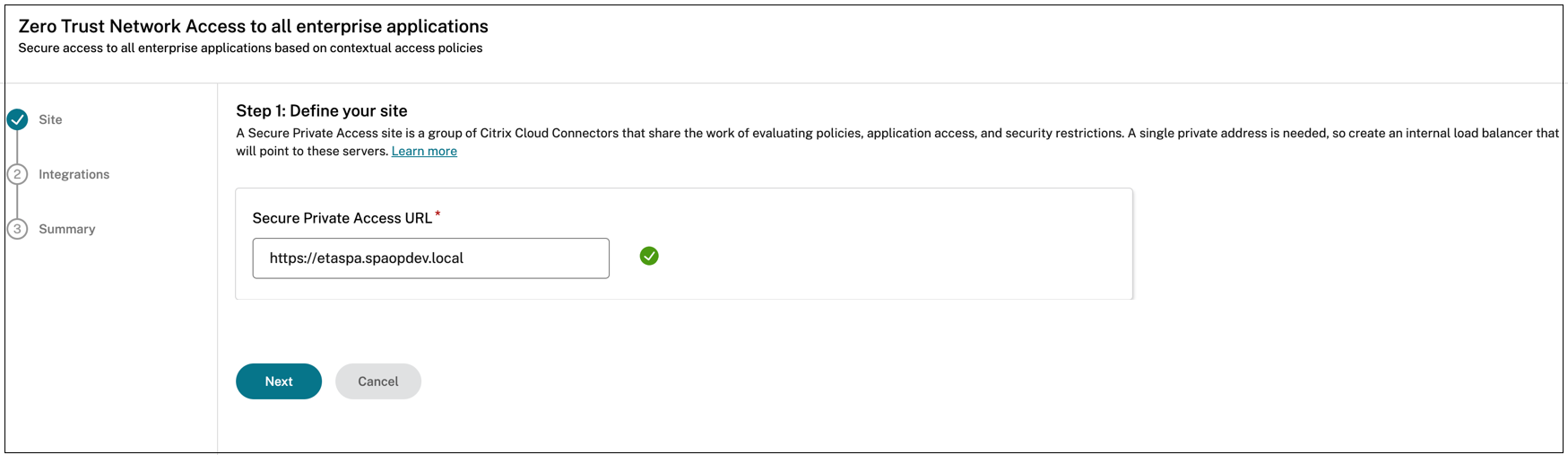Click the connector line between Integrations and Summary

[x=17, y=202]
